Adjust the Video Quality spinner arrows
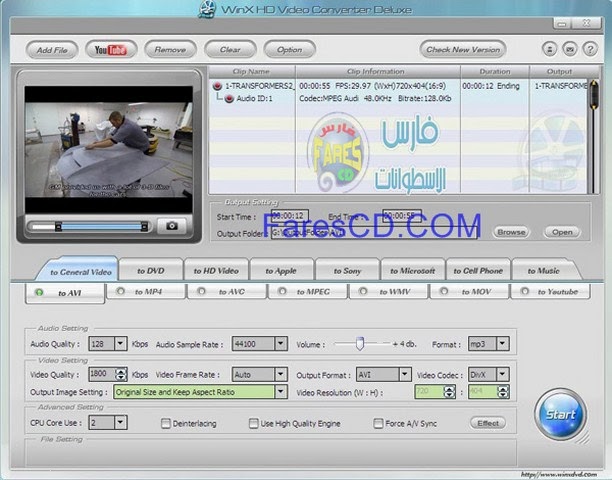Image resolution: width=612 pixels, height=480 pixels. [121, 375]
